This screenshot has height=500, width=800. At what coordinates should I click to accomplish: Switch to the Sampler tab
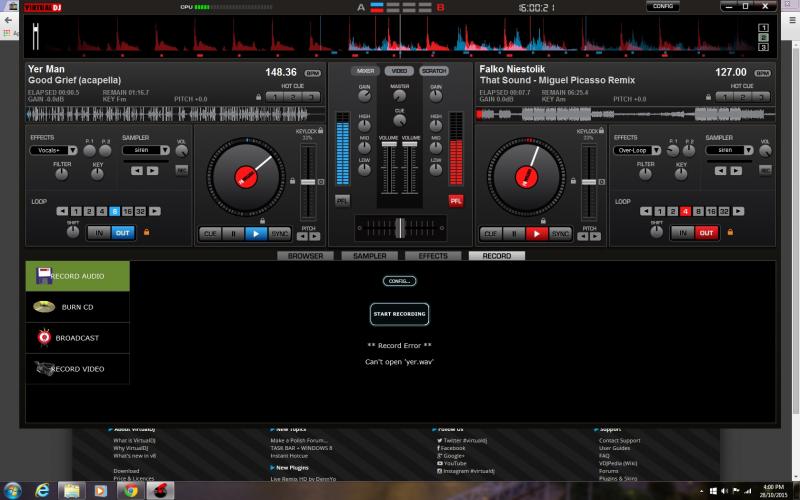[x=369, y=256]
